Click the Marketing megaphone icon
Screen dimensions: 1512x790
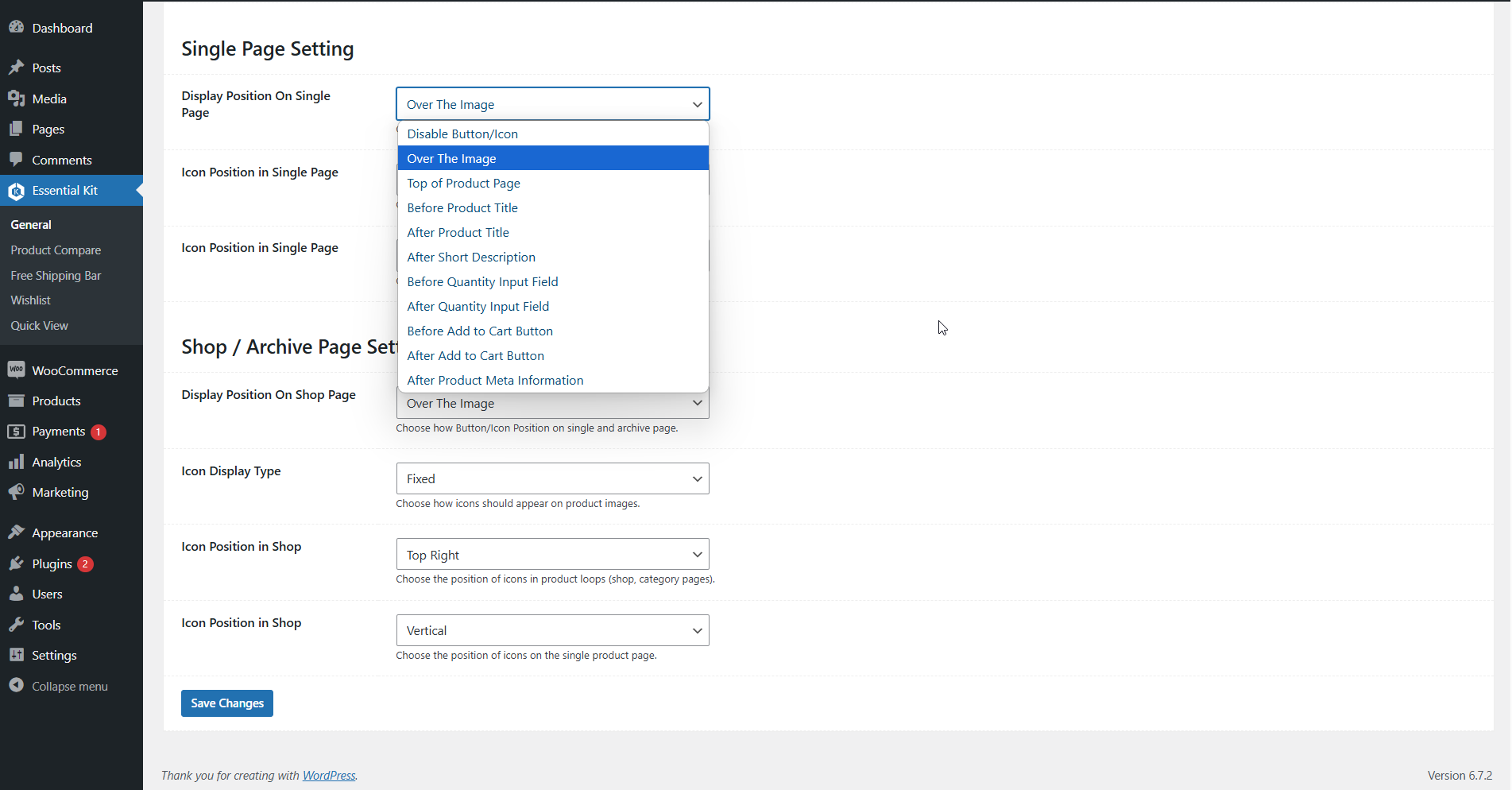click(x=16, y=492)
